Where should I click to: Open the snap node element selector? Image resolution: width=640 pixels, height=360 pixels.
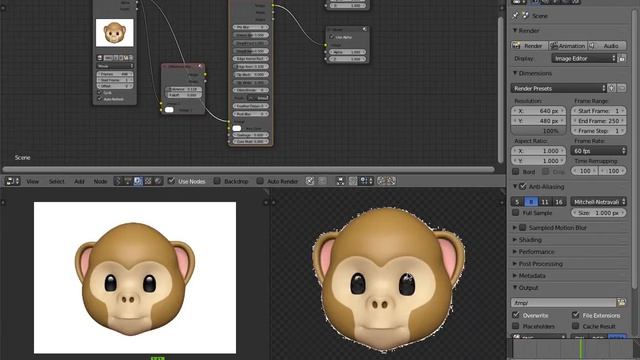tap(366, 181)
